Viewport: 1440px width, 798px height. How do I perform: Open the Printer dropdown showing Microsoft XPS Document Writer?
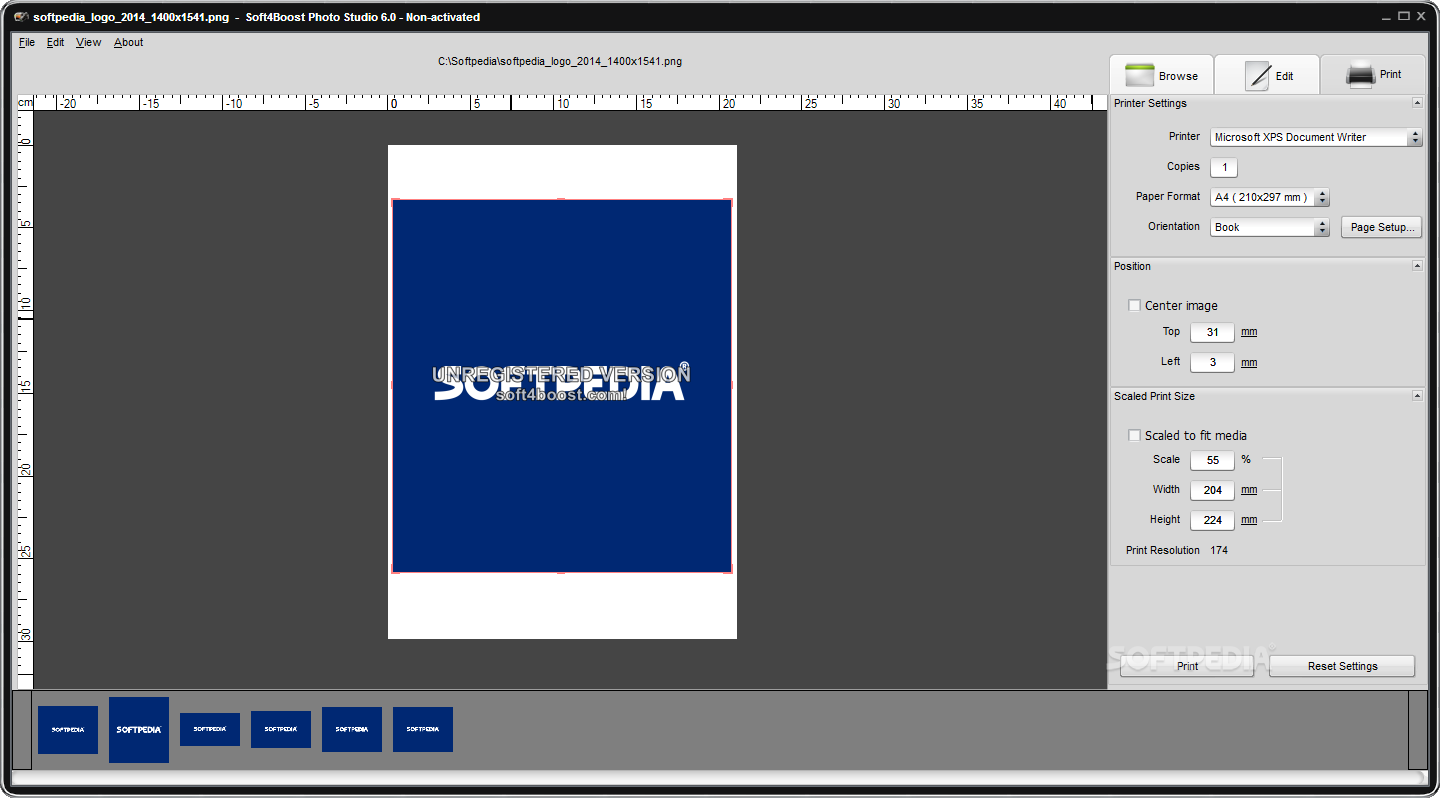point(1316,137)
